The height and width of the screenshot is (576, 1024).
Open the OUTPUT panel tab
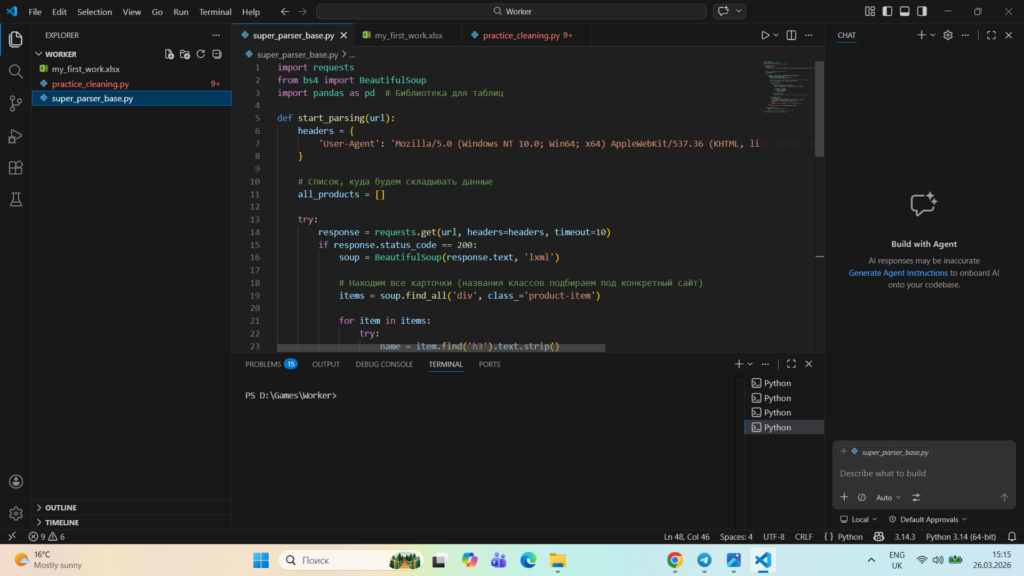coord(325,364)
